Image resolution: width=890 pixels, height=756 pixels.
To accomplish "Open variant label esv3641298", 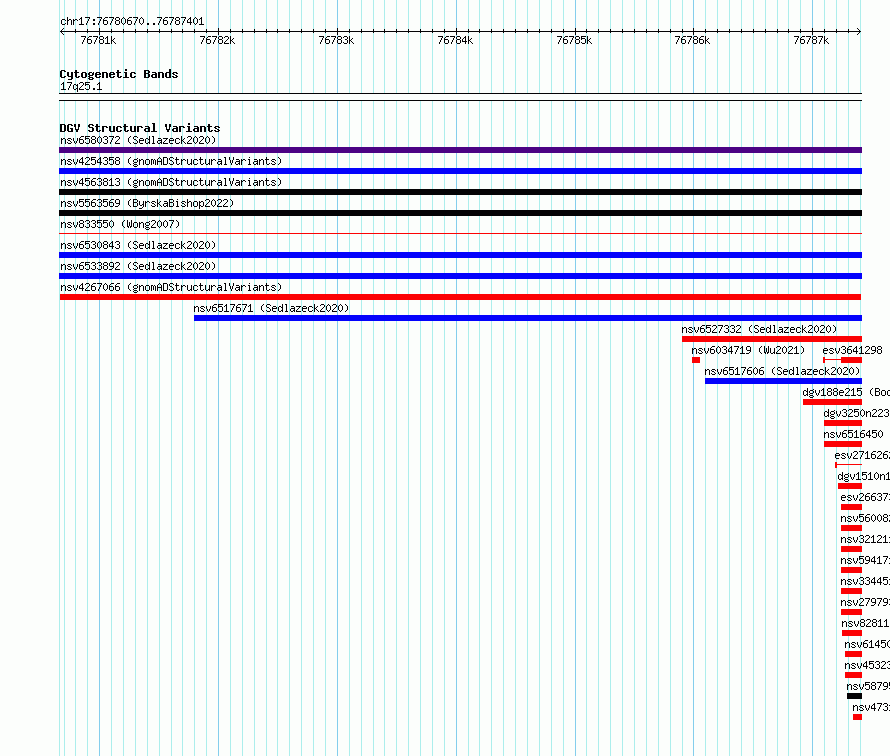I will coord(853,350).
